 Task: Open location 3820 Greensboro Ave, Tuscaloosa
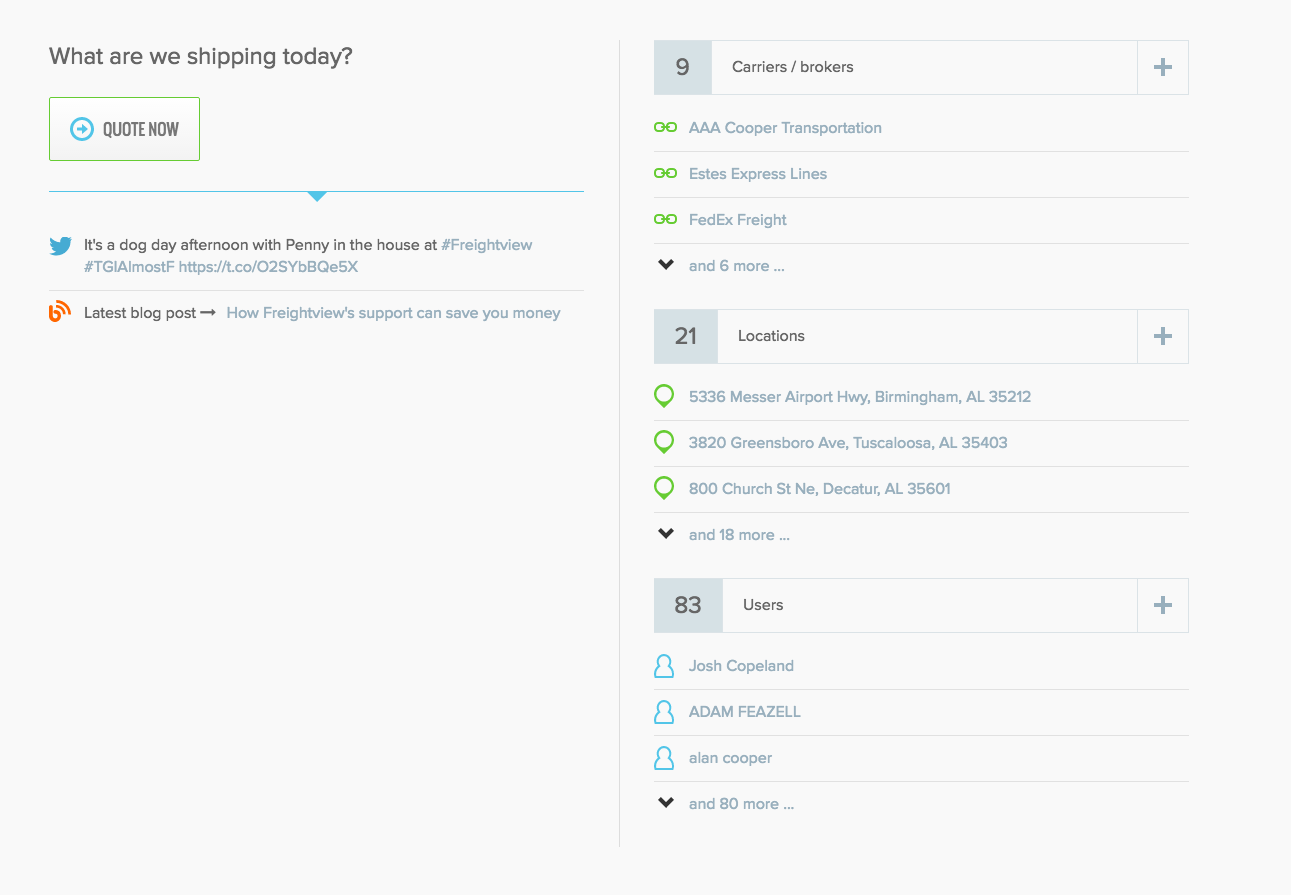848,443
